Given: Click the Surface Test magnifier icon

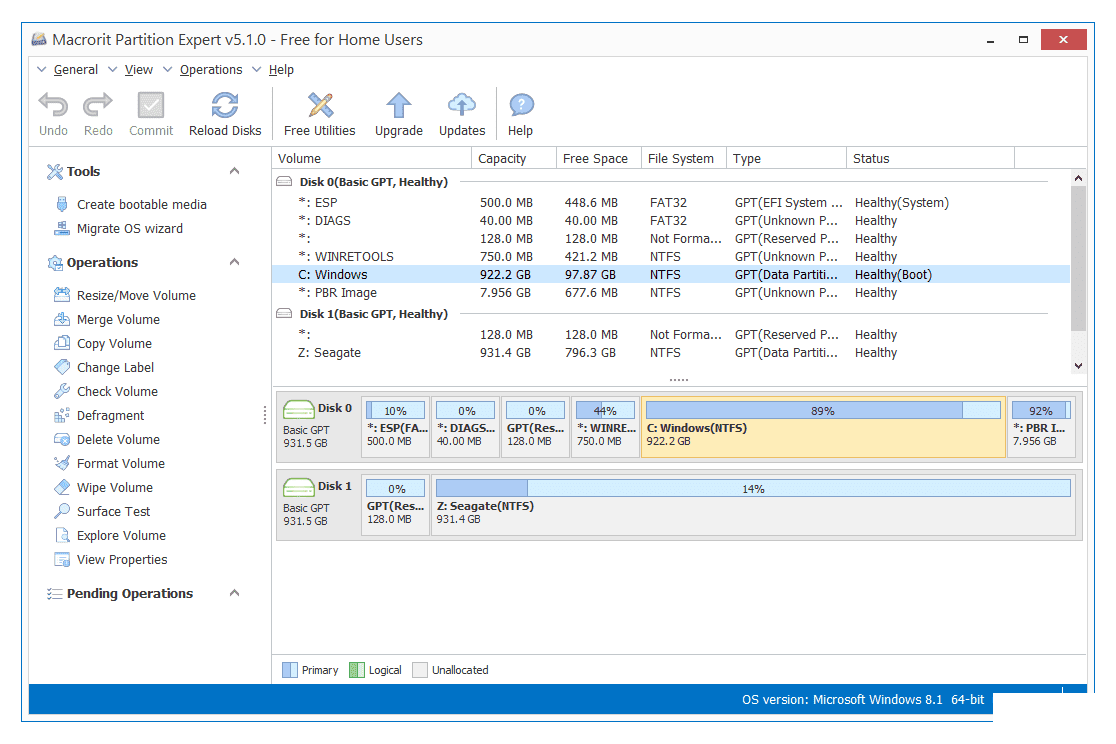Looking at the screenshot, I should coord(62,511).
